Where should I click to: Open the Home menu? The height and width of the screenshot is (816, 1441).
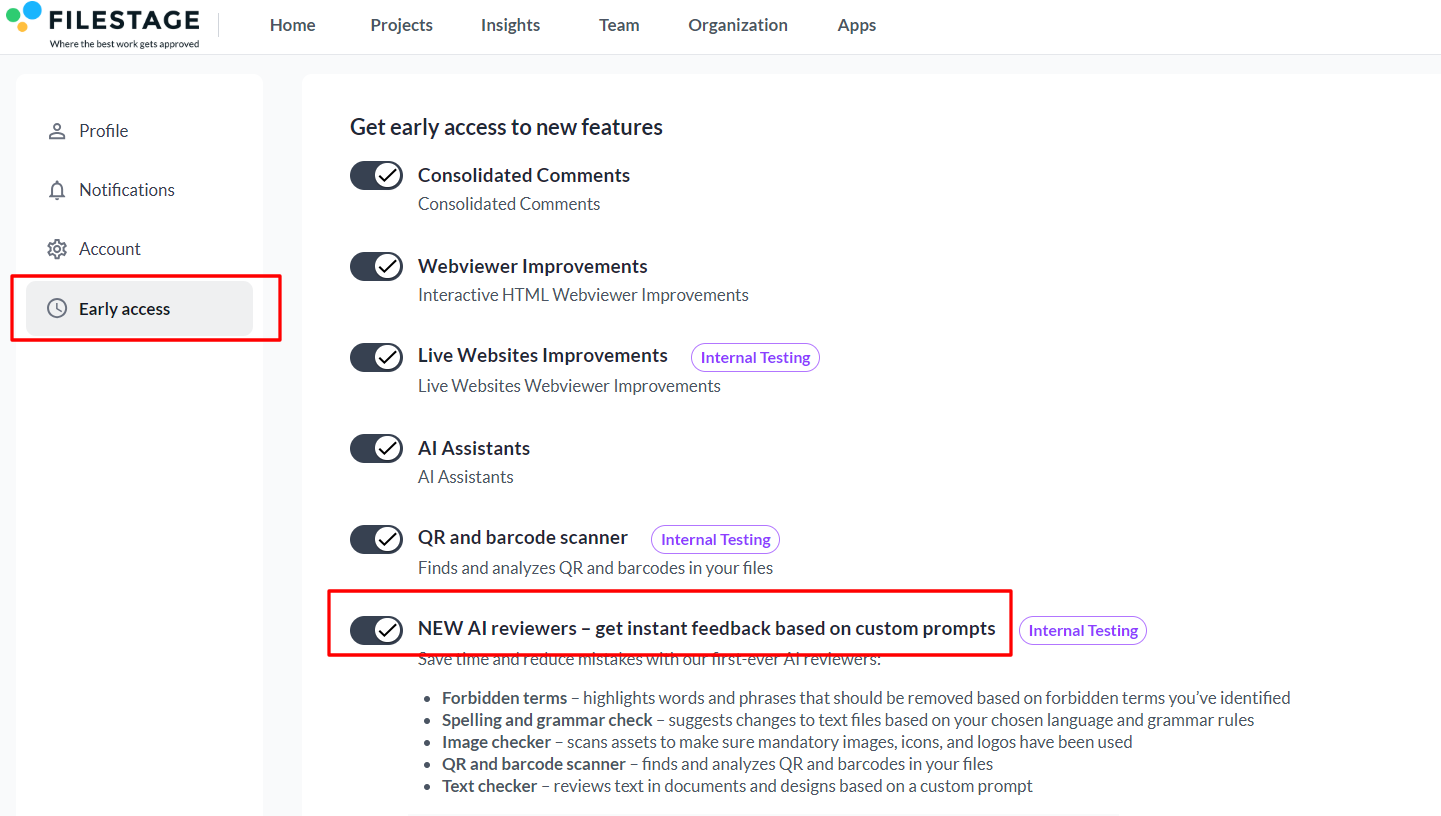click(x=293, y=26)
